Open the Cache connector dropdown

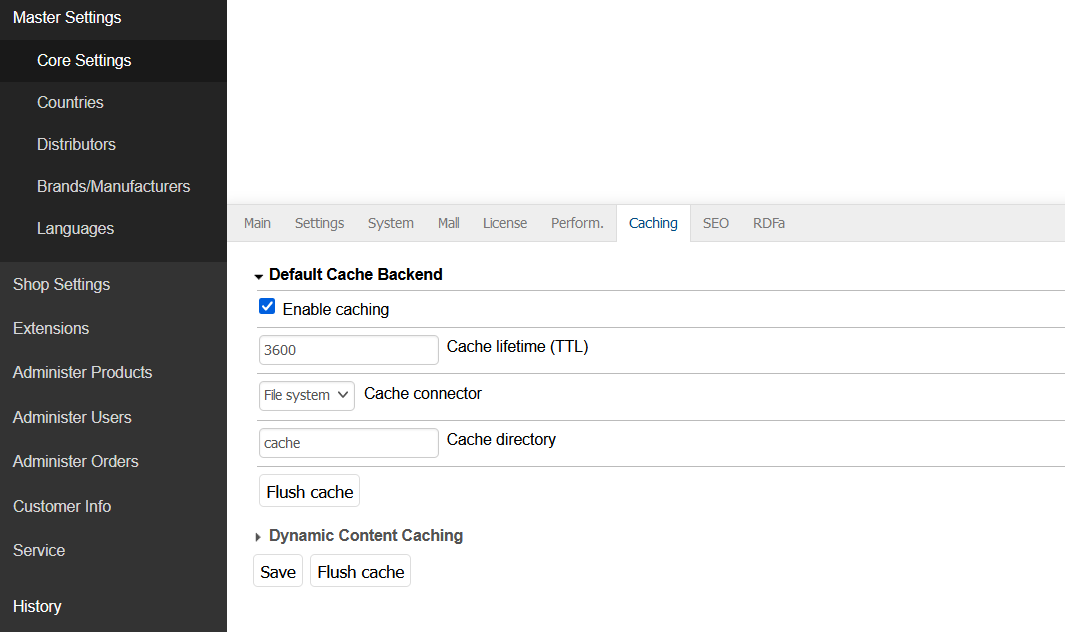(307, 395)
